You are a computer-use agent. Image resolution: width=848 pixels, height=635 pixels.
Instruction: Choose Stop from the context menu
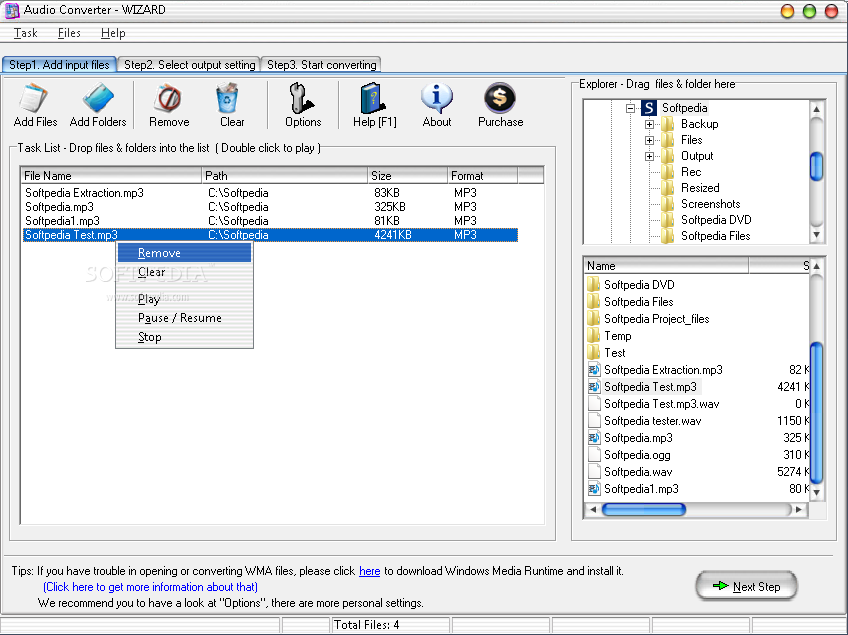(184, 337)
